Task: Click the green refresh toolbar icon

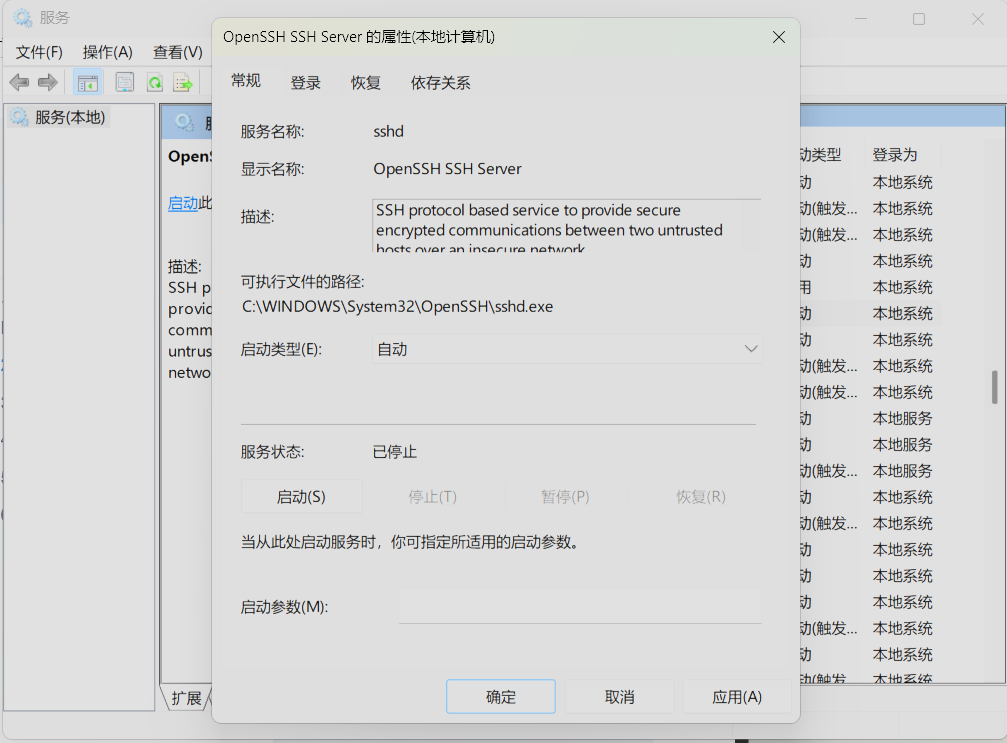Action: coord(155,82)
